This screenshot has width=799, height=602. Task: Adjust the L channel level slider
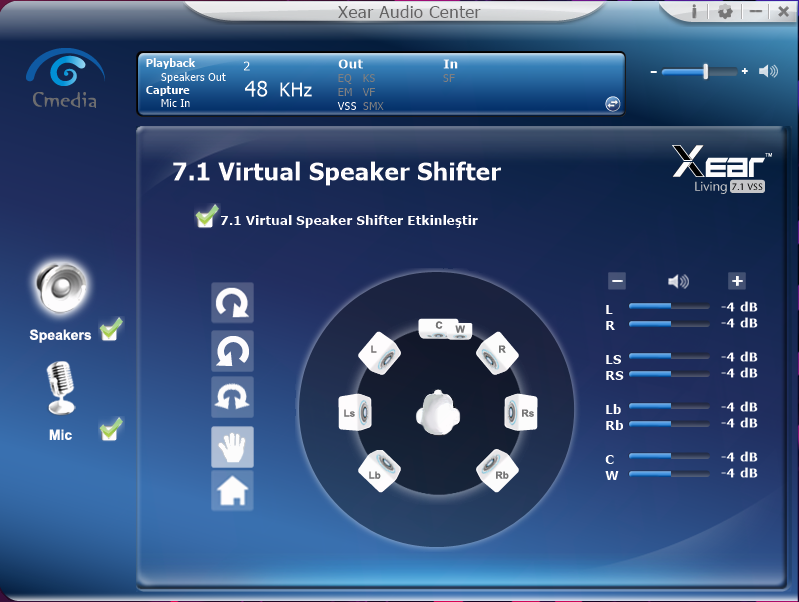pyautogui.click(x=669, y=306)
